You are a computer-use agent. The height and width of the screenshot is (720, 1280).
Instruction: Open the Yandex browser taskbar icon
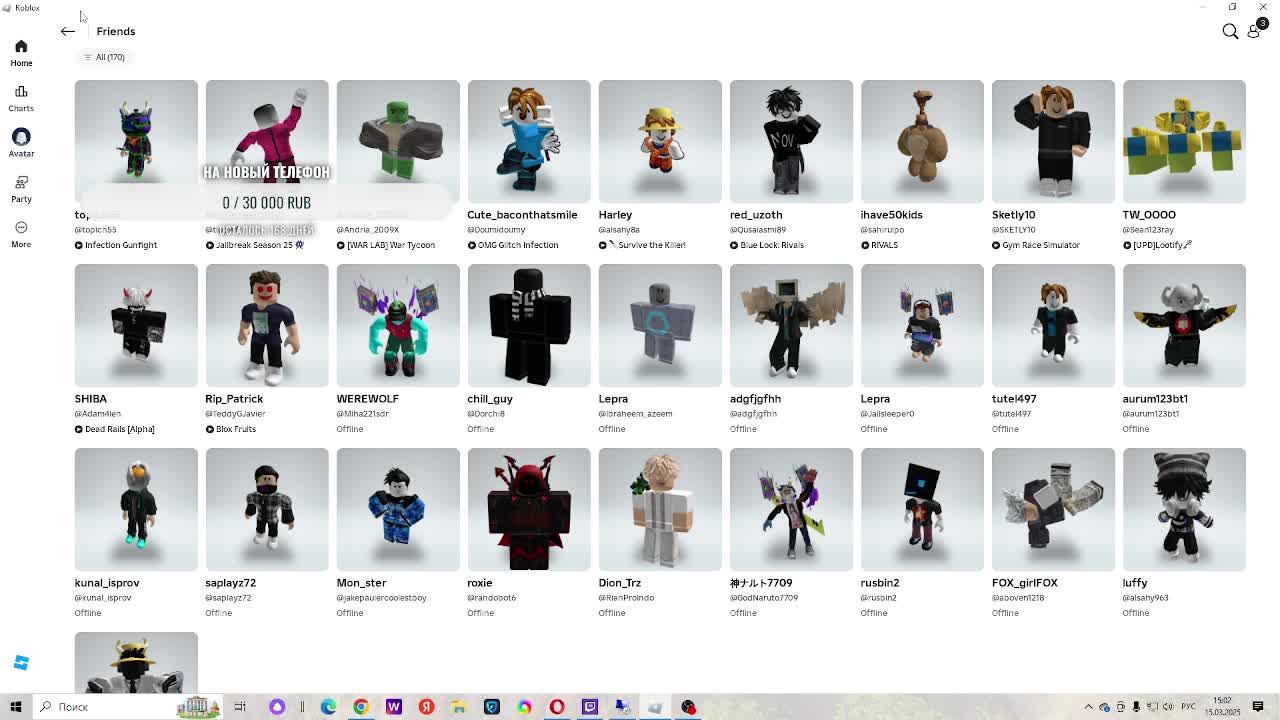tap(426, 707)
